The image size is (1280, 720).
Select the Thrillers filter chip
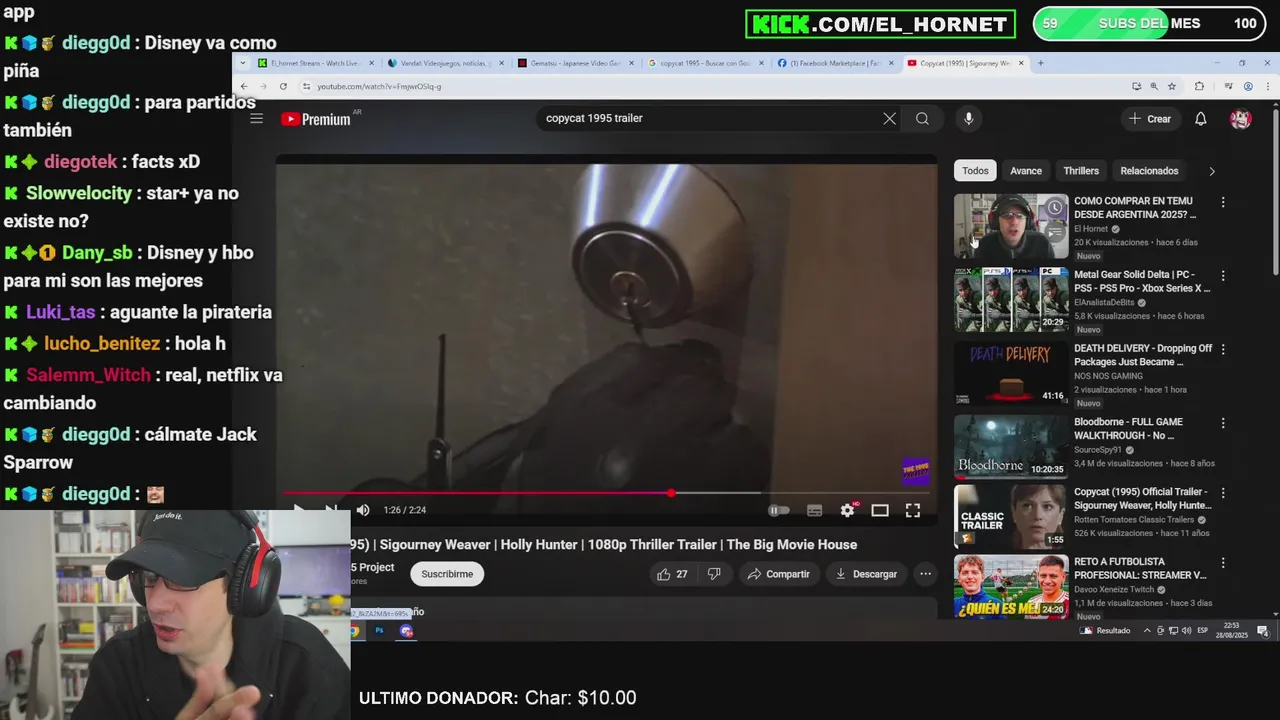coord(1081,171)
